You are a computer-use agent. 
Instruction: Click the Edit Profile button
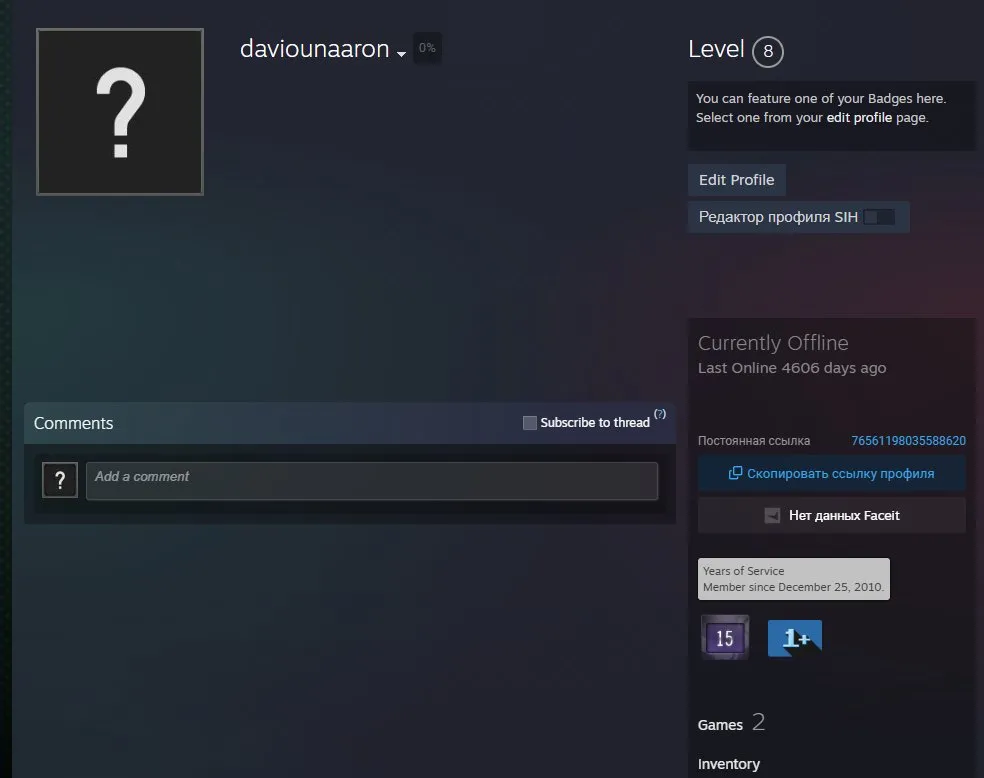point(737,180)
